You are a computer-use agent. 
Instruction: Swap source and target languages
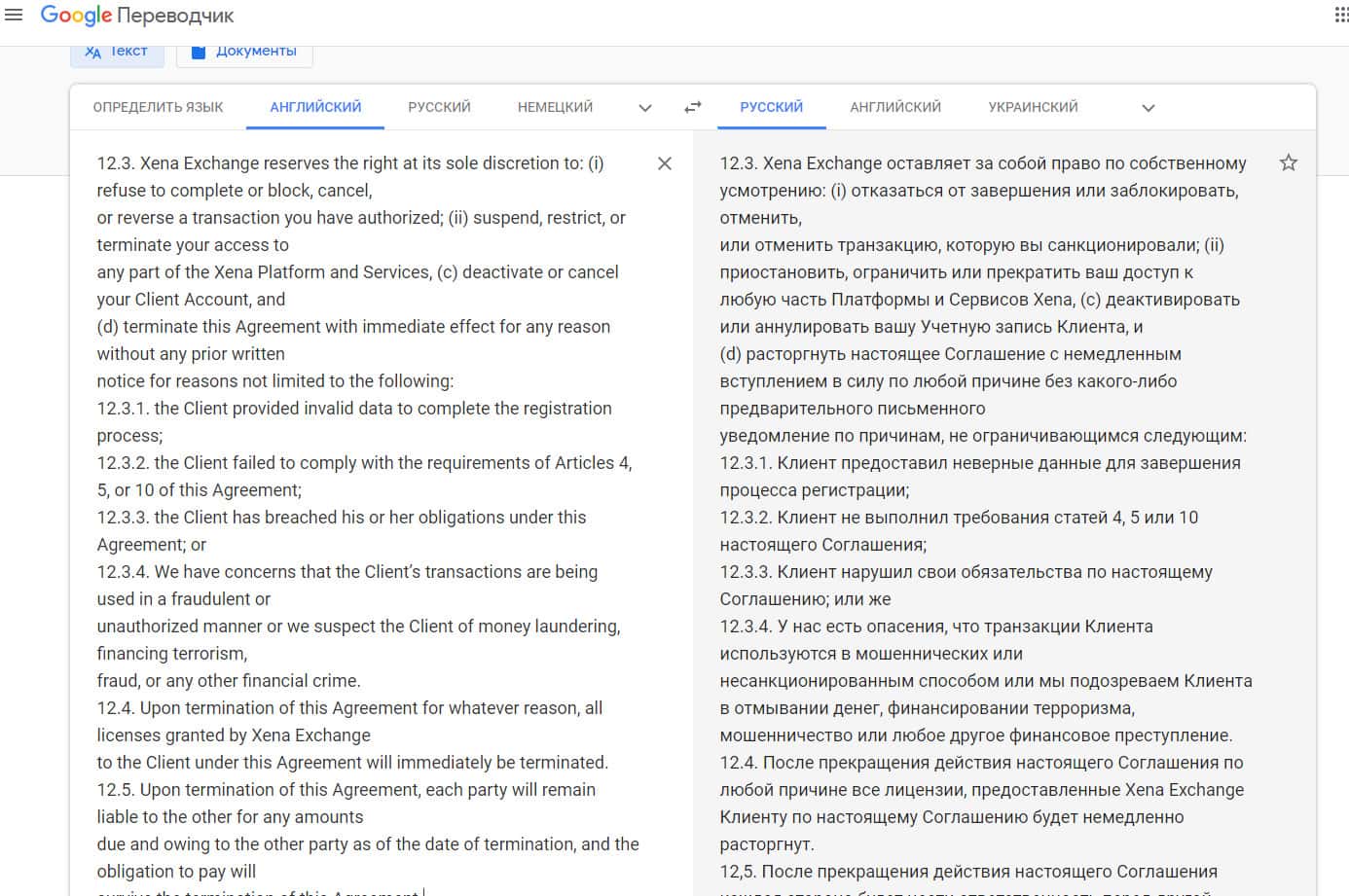click(693, 108)
